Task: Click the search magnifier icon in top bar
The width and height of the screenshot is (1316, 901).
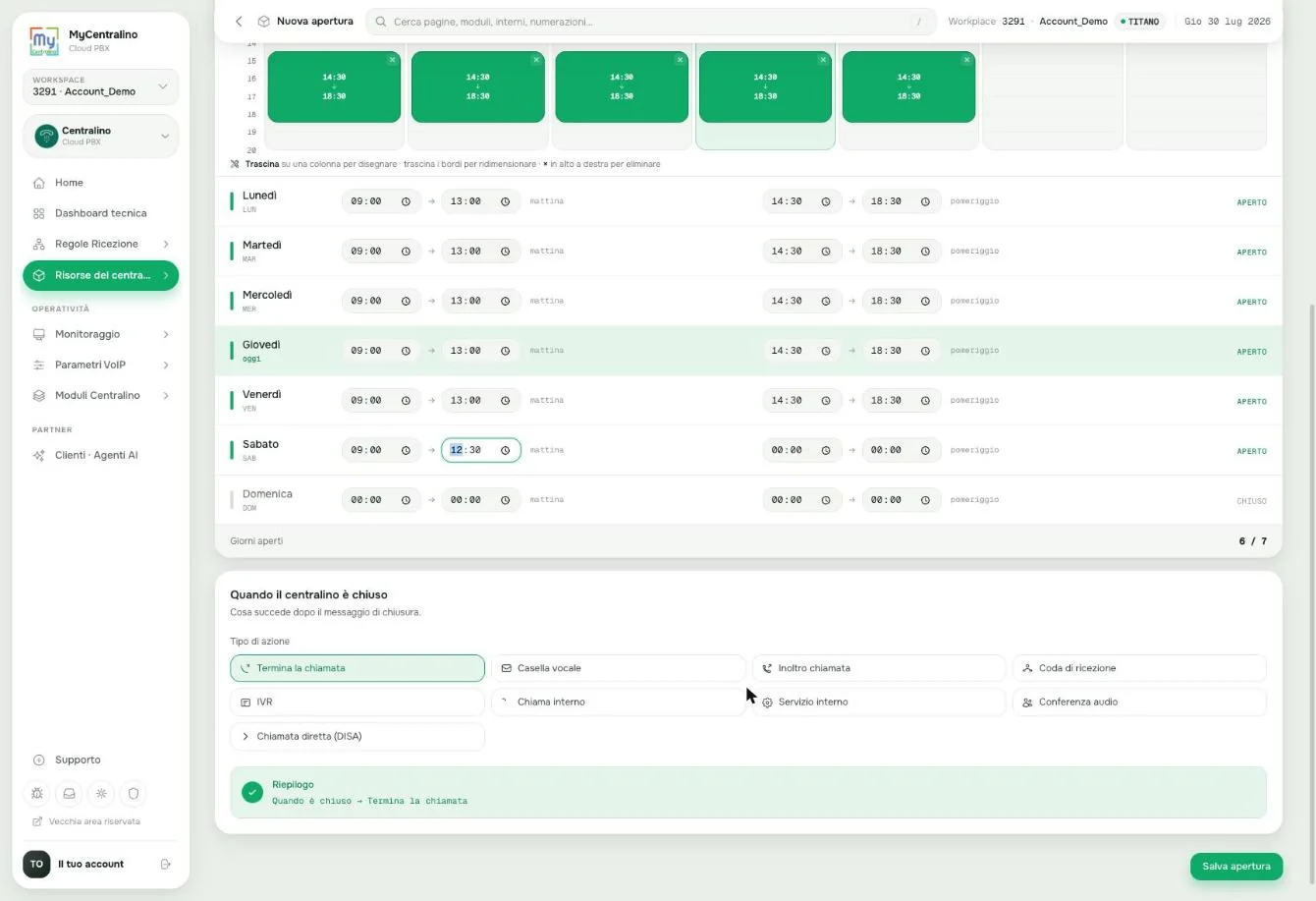Action: (x=381, y=22)
